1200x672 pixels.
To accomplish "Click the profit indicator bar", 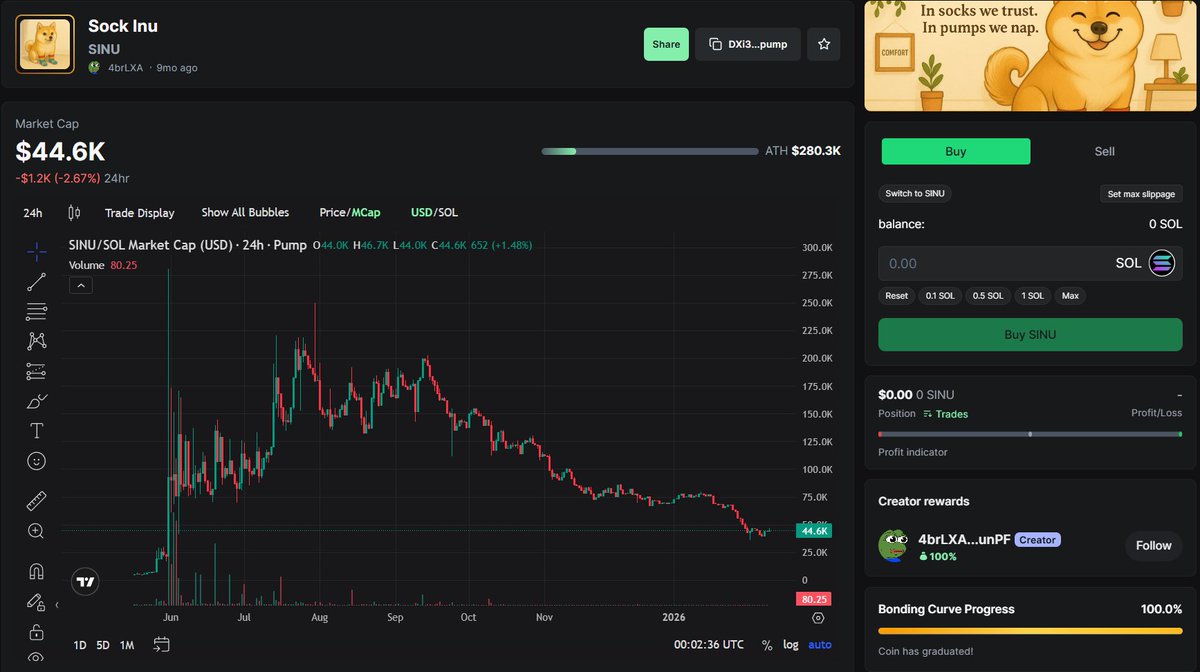I will click(x=1030, y=434).
